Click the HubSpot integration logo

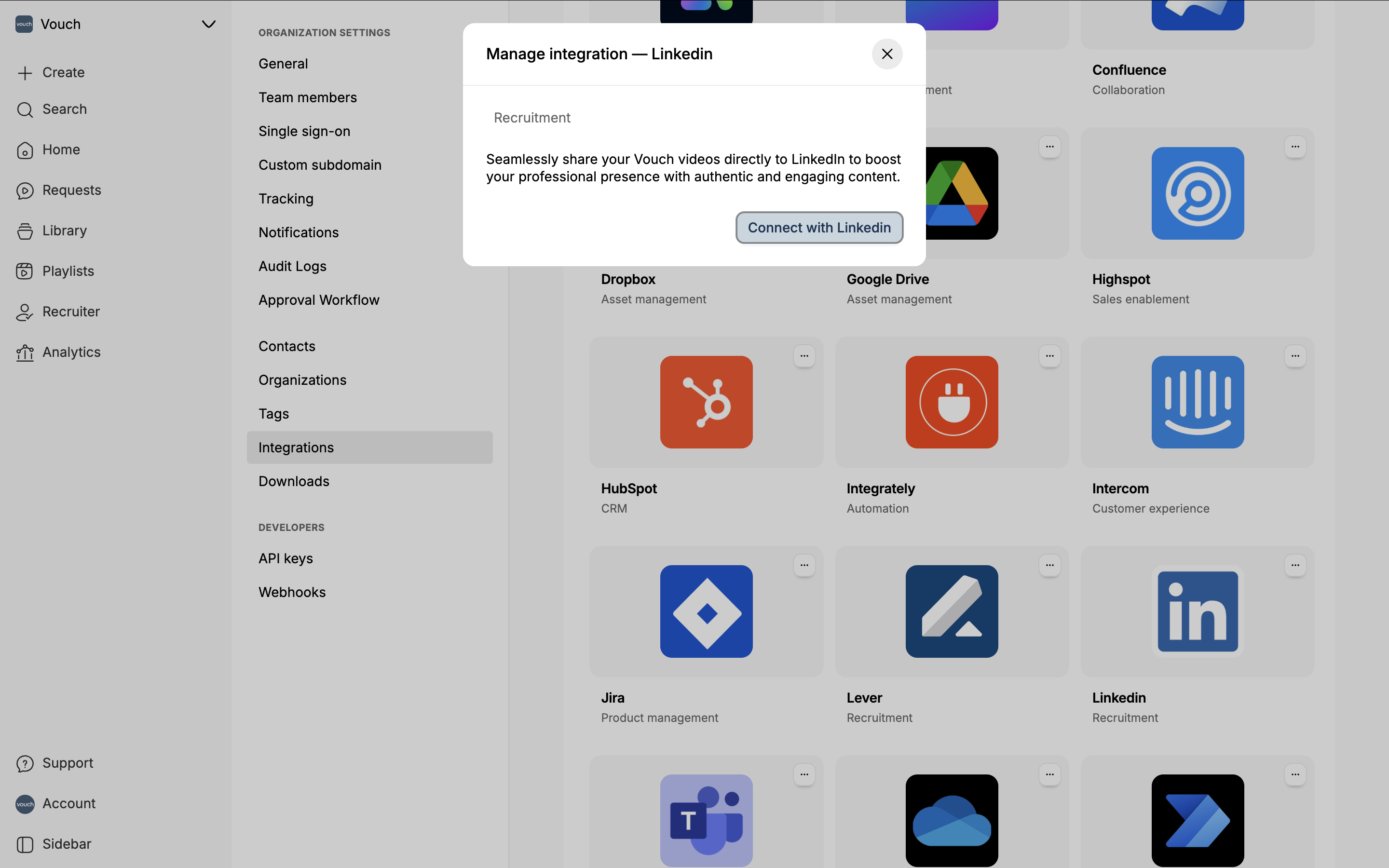coord(706,403)
